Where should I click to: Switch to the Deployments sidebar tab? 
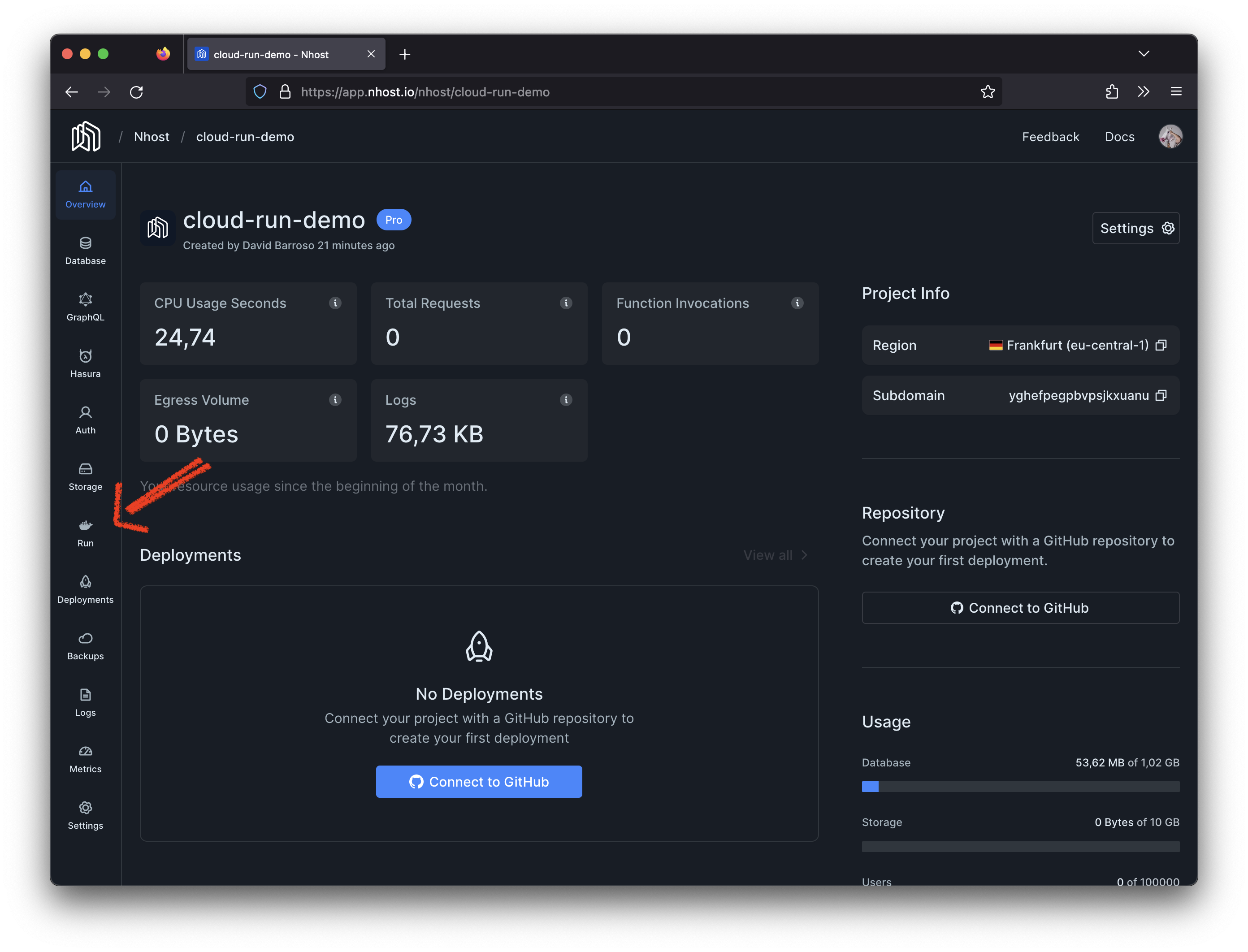pos(85,589)
